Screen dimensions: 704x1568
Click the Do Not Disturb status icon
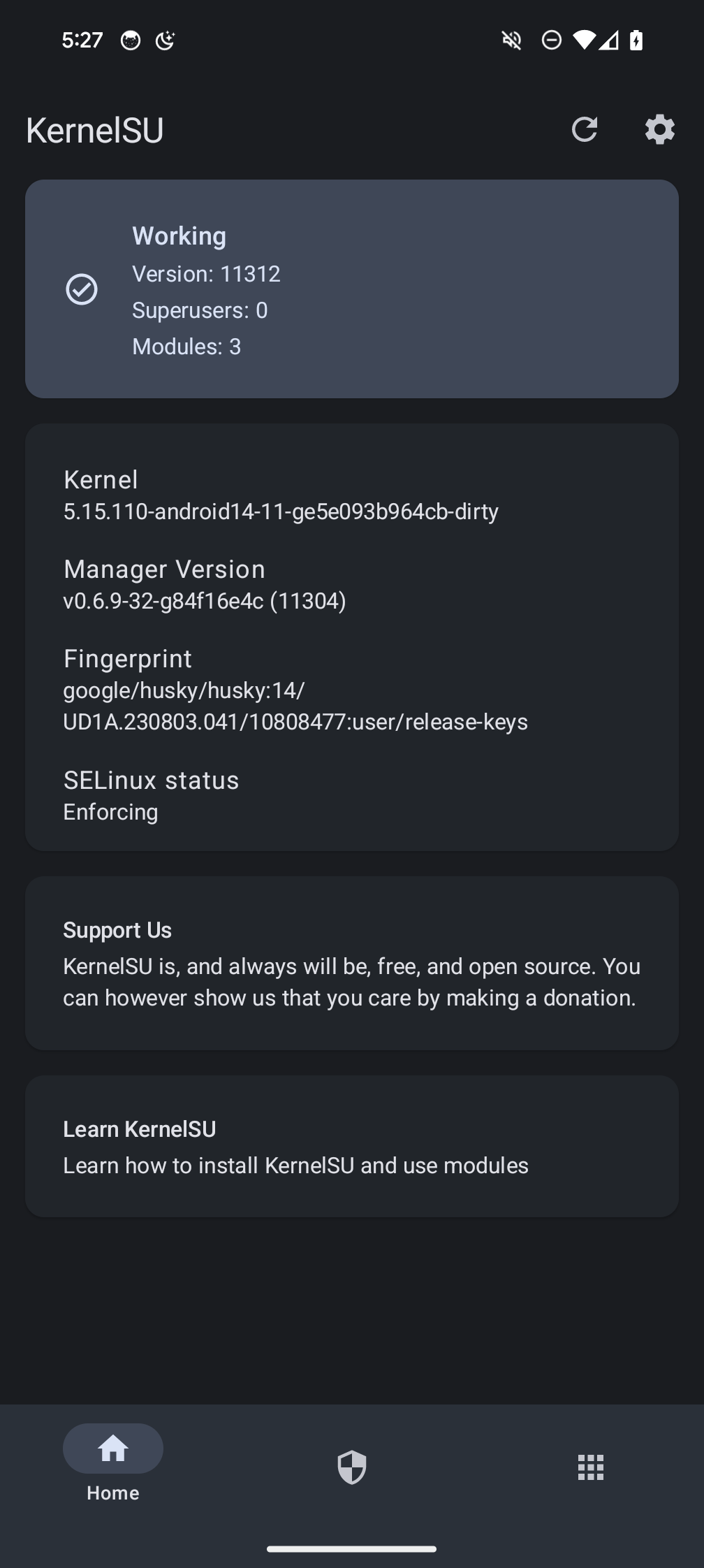point(552,40)
